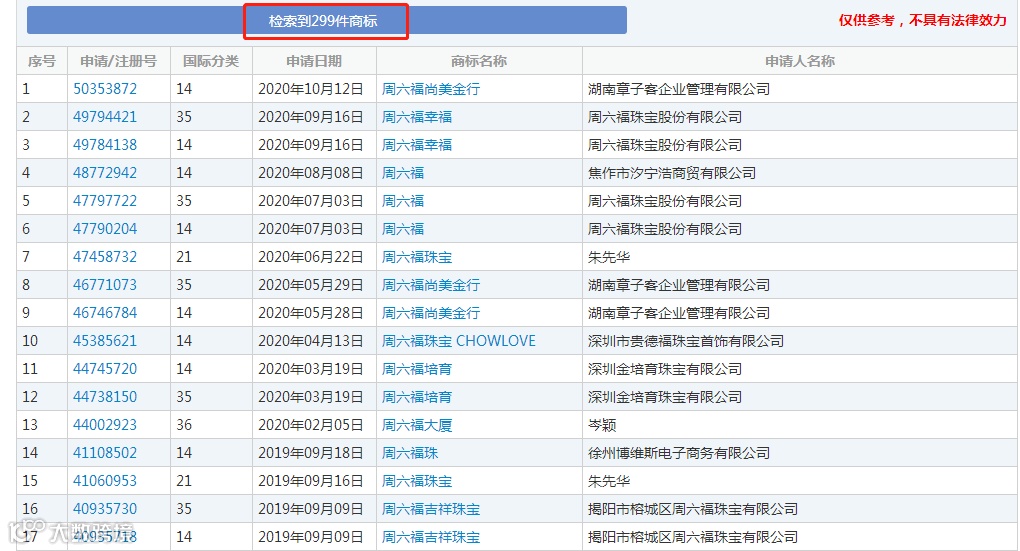Click trademark 周六福 in row 5
Image resolution: width=1020 pixels, height=551 pixels.
coord(403,200)
